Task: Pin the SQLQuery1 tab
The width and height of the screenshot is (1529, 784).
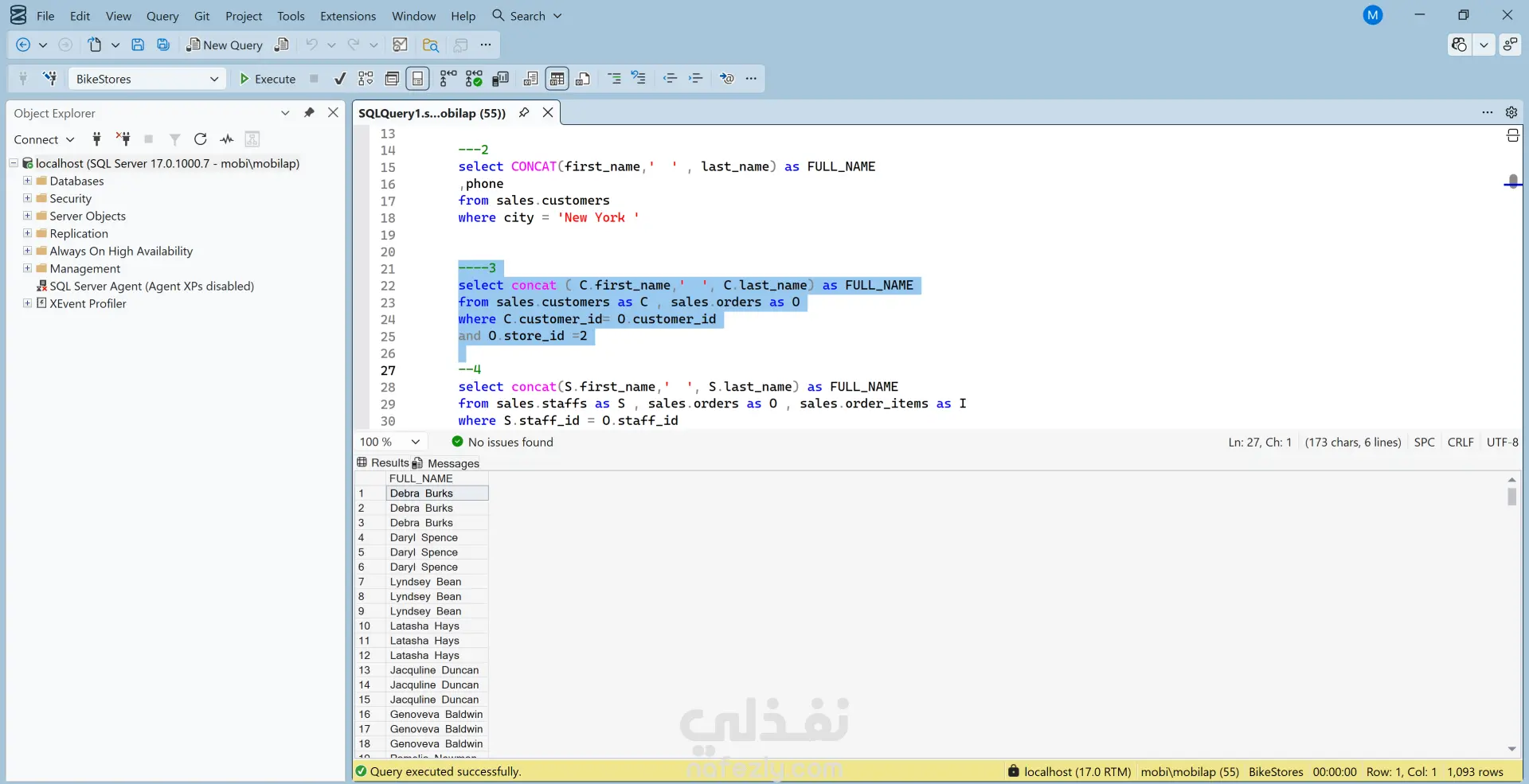Action: [523, 112]
